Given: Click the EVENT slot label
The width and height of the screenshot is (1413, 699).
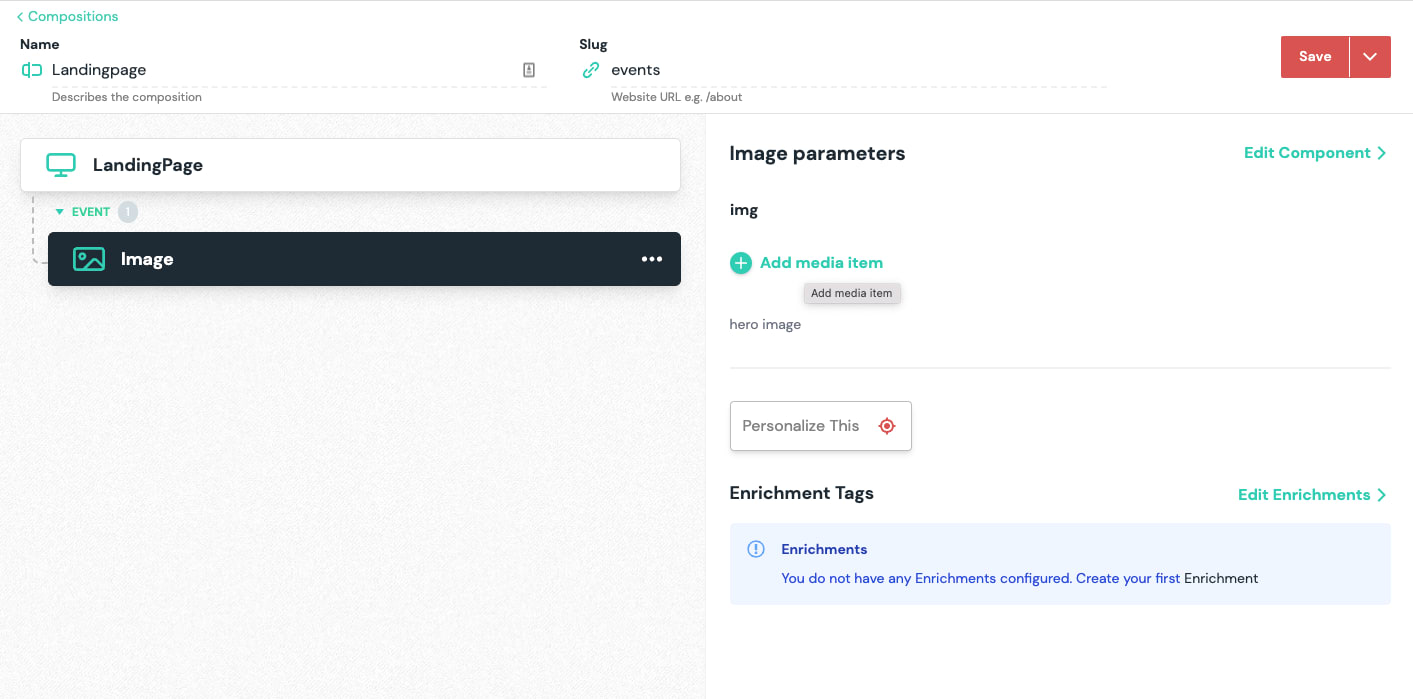Looking at the screenshot, I should point(91,212).
